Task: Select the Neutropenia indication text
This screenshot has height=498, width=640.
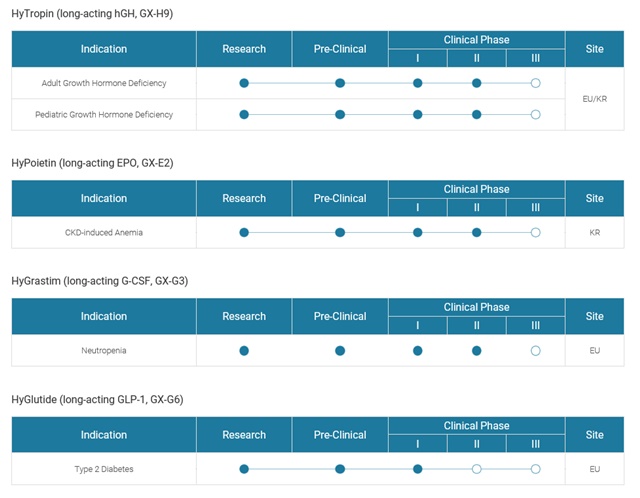Action: (104, 351)
